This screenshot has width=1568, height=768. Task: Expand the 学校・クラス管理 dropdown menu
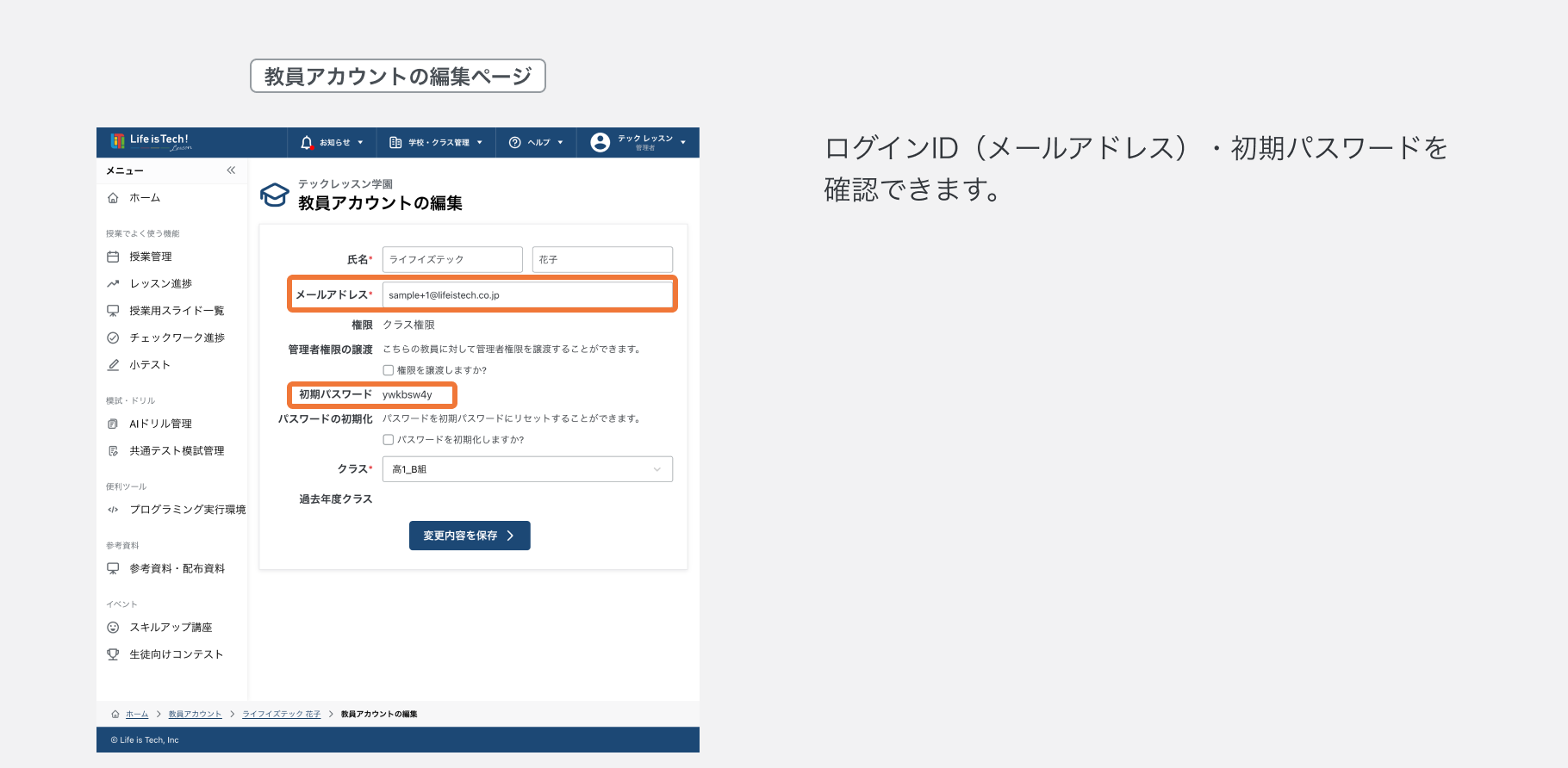pos(436,143)
